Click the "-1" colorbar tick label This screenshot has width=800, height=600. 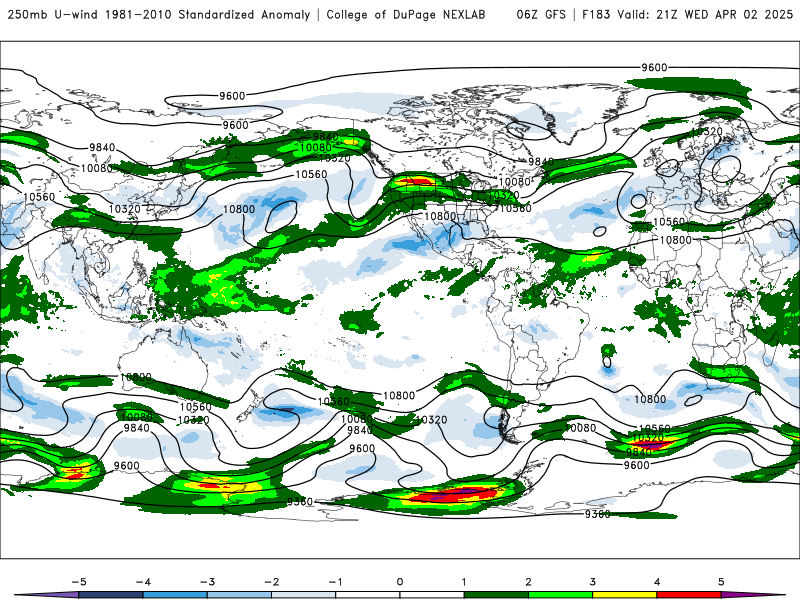[x=335, y=582]
